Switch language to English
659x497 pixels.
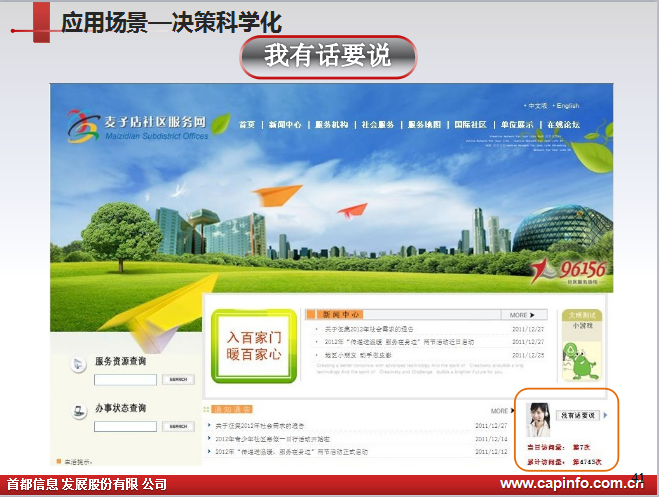(567, 105)
